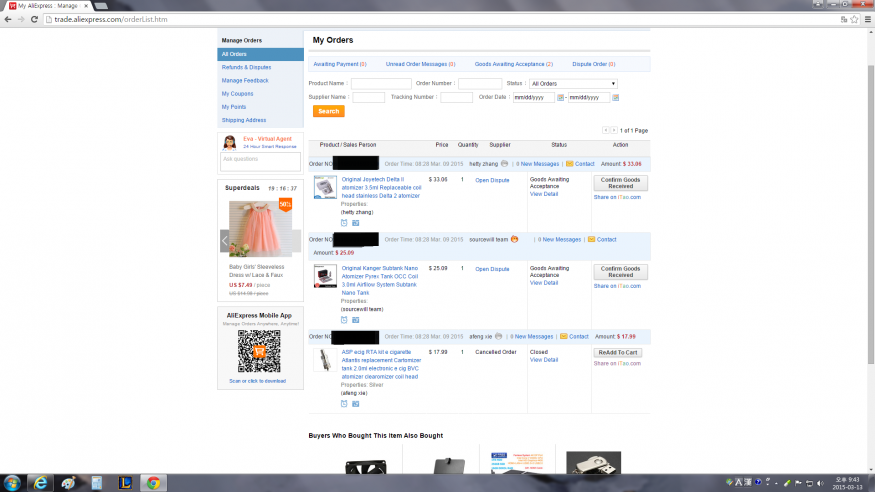This screenshot has height=492, width=875.
Task: Click previous page arrow in order pagination
Action: tap(605, 130)
